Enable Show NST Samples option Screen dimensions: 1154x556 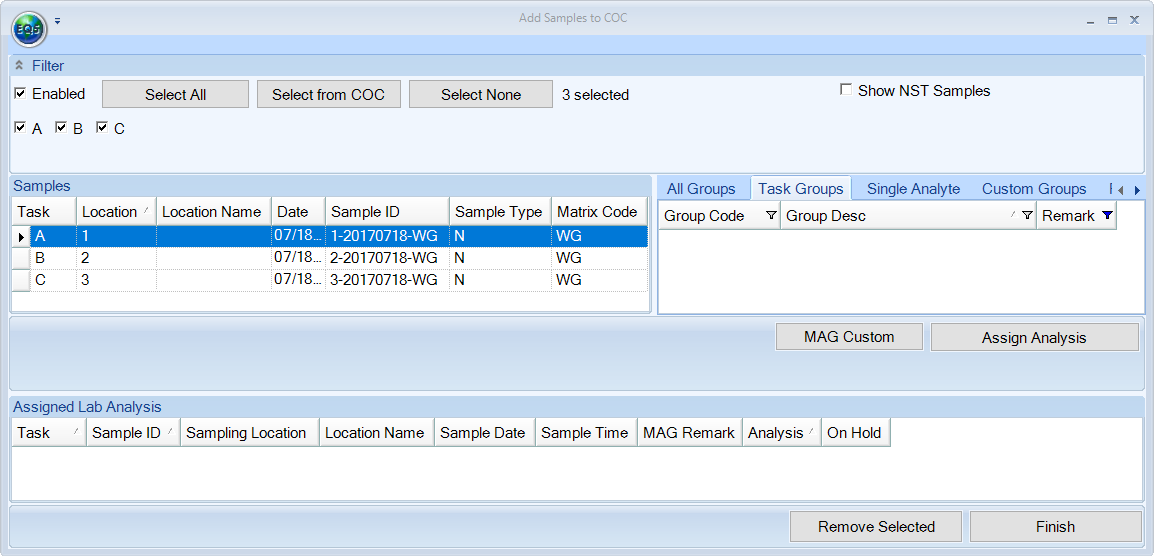[x=846, y=90]
